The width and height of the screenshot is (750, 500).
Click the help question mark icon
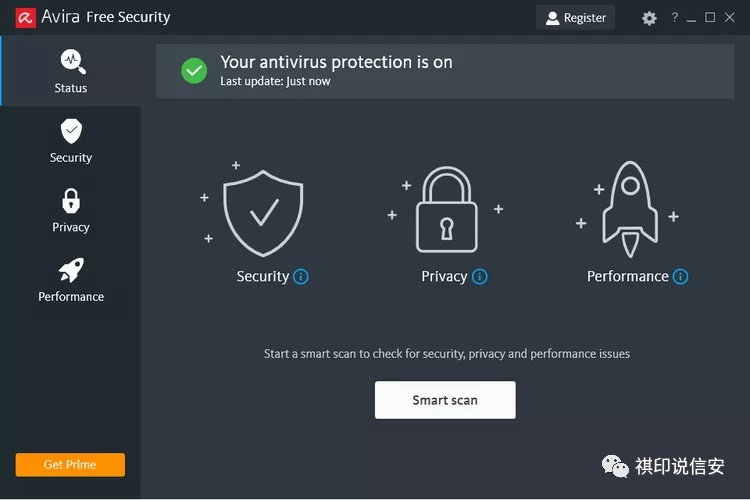tap(675, 18)
